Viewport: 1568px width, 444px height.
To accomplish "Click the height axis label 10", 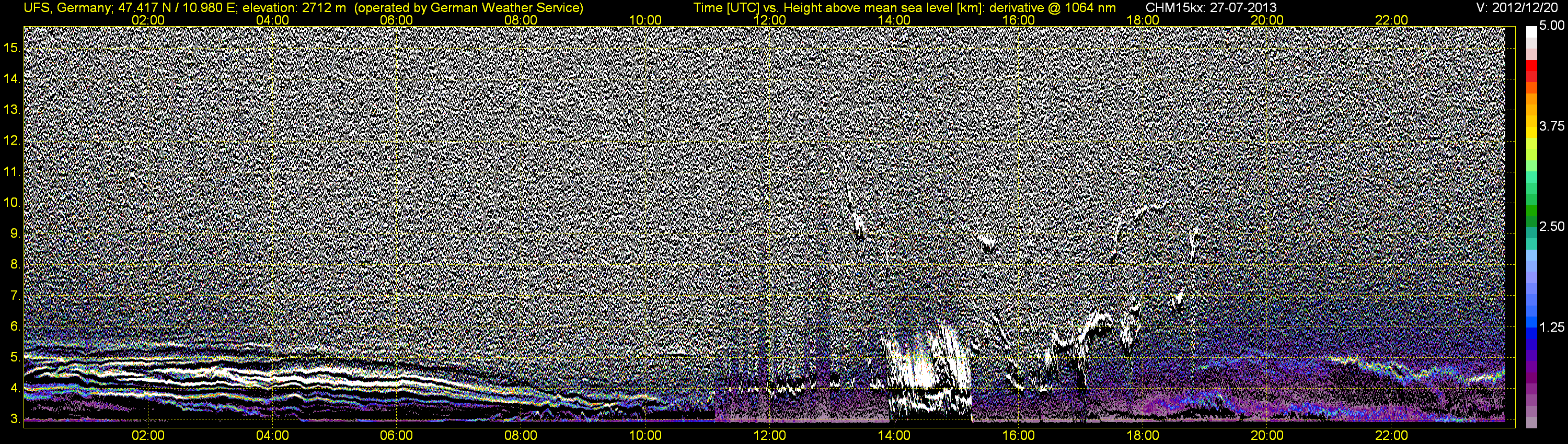I will (11, 203).
